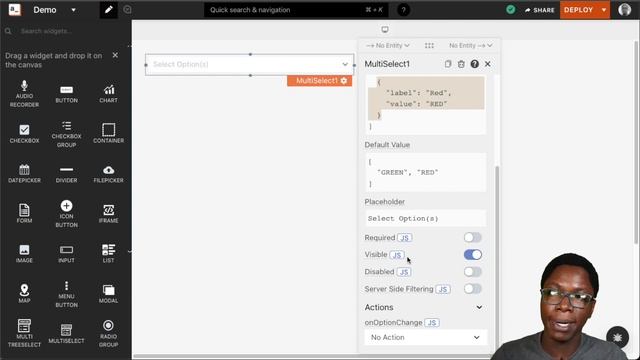The height and width of the screenshot is (360, 640).
Task: Click the Deploy button
Action: point(578,10)
